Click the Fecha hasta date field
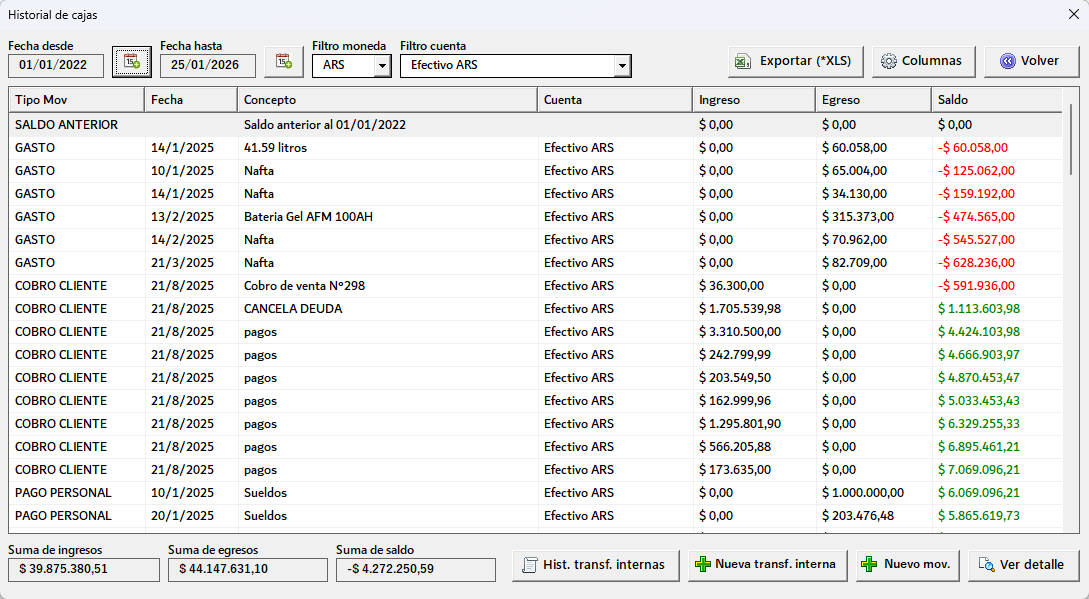The width and height of the screenshot is (1089, 599). 208,65
